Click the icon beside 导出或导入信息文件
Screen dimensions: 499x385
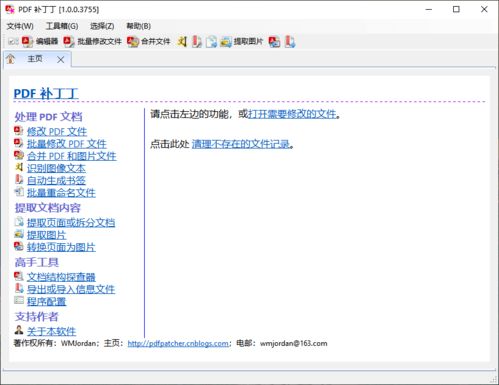pos(19,288)
